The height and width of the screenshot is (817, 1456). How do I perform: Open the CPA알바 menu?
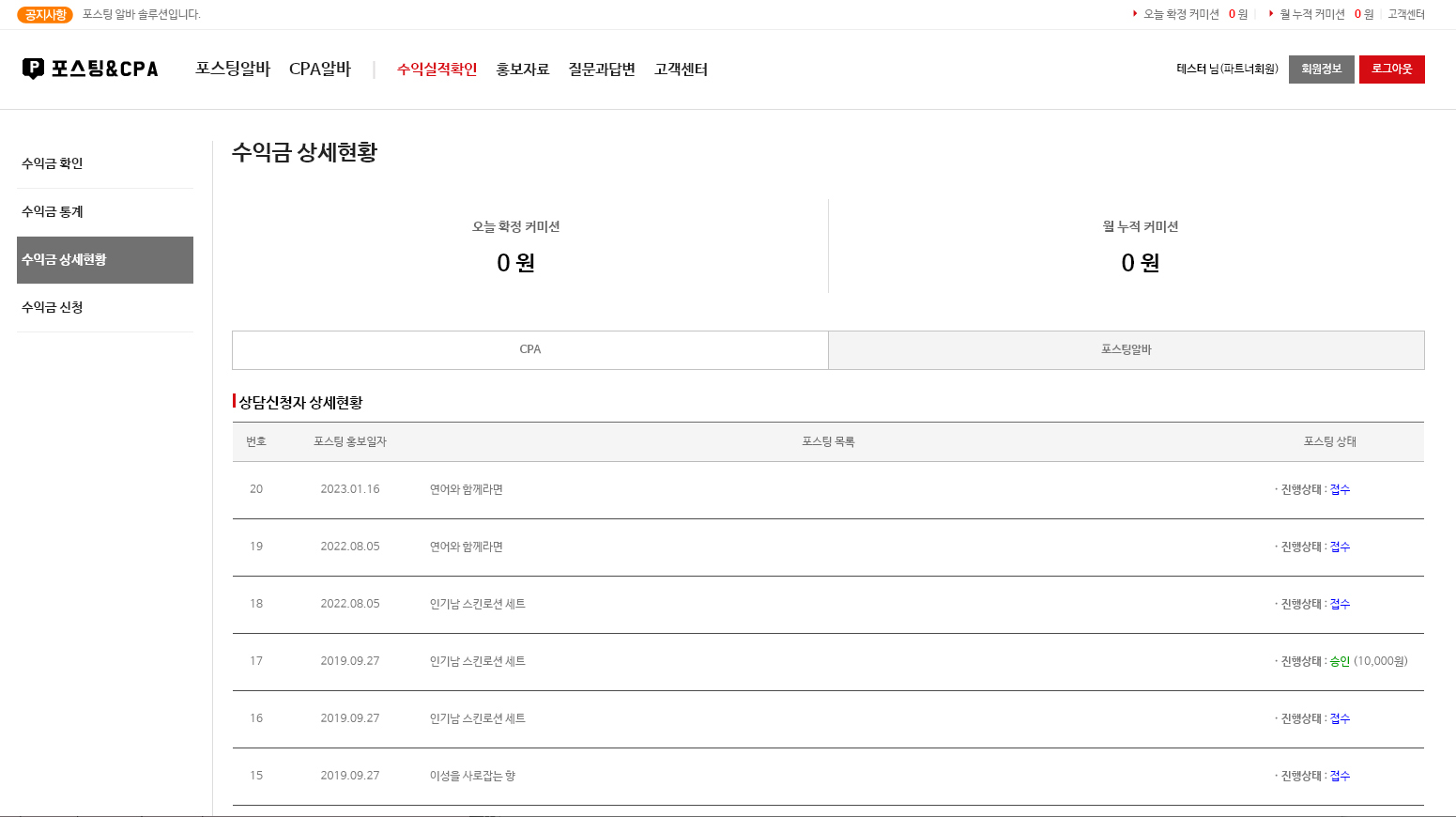[x=319, y=69]
